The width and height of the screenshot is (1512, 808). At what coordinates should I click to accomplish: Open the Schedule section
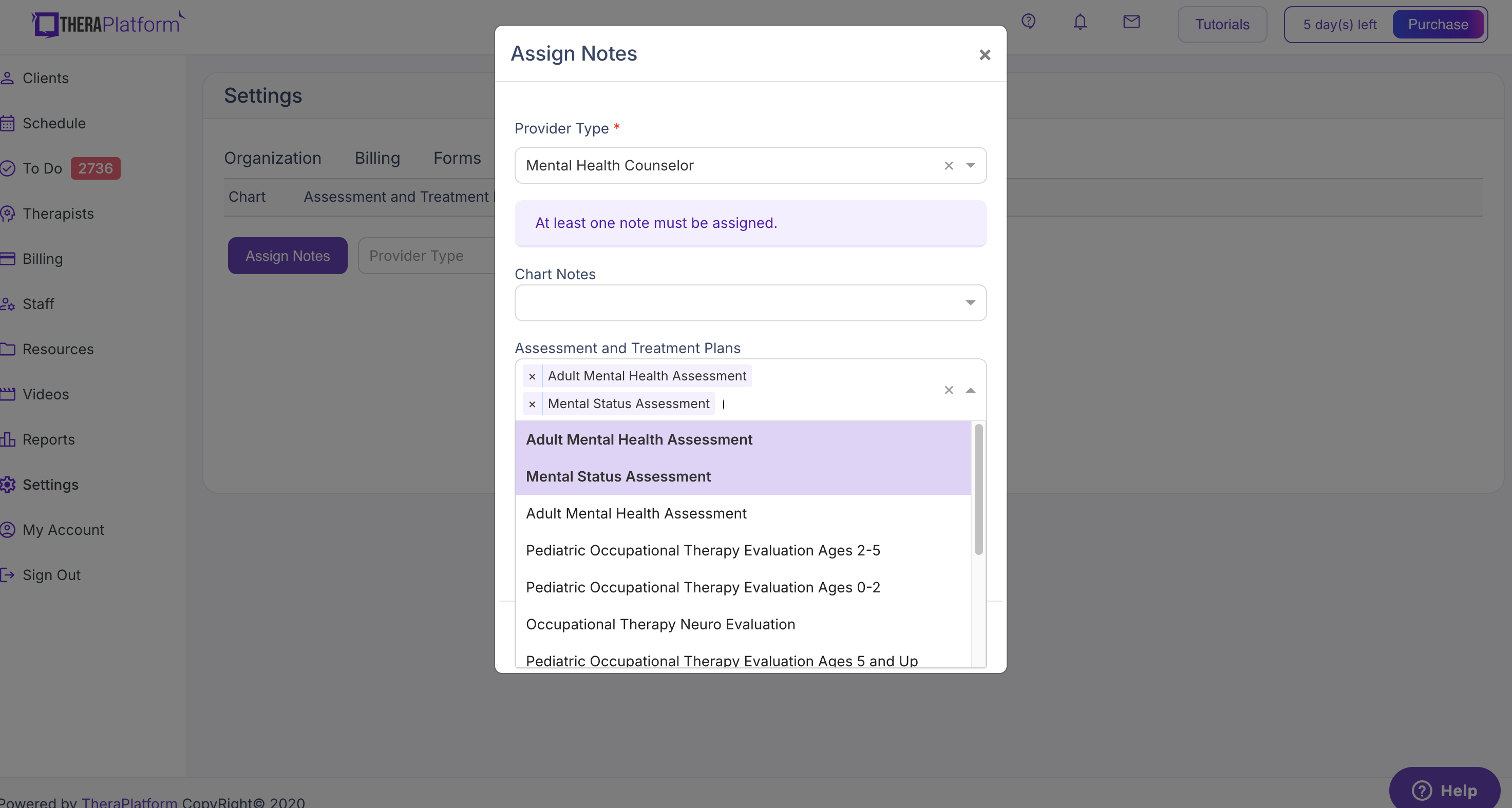(x=54, y=123)
